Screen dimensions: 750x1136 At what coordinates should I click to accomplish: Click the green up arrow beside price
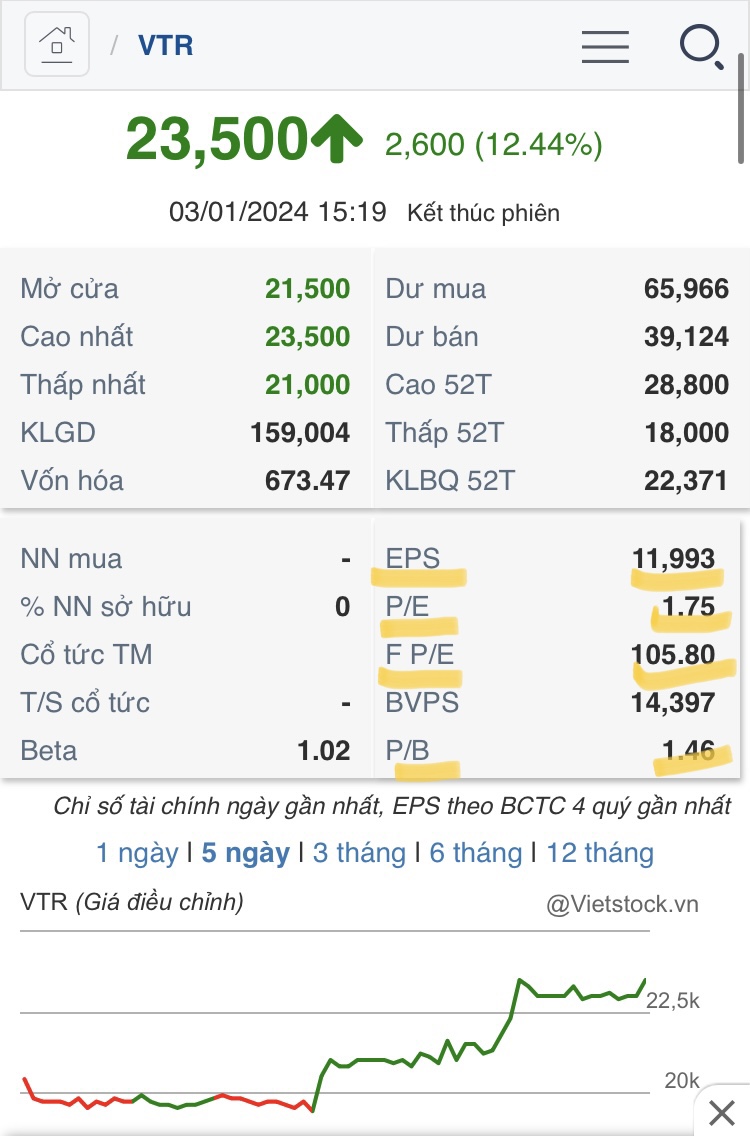click(336, 139)
